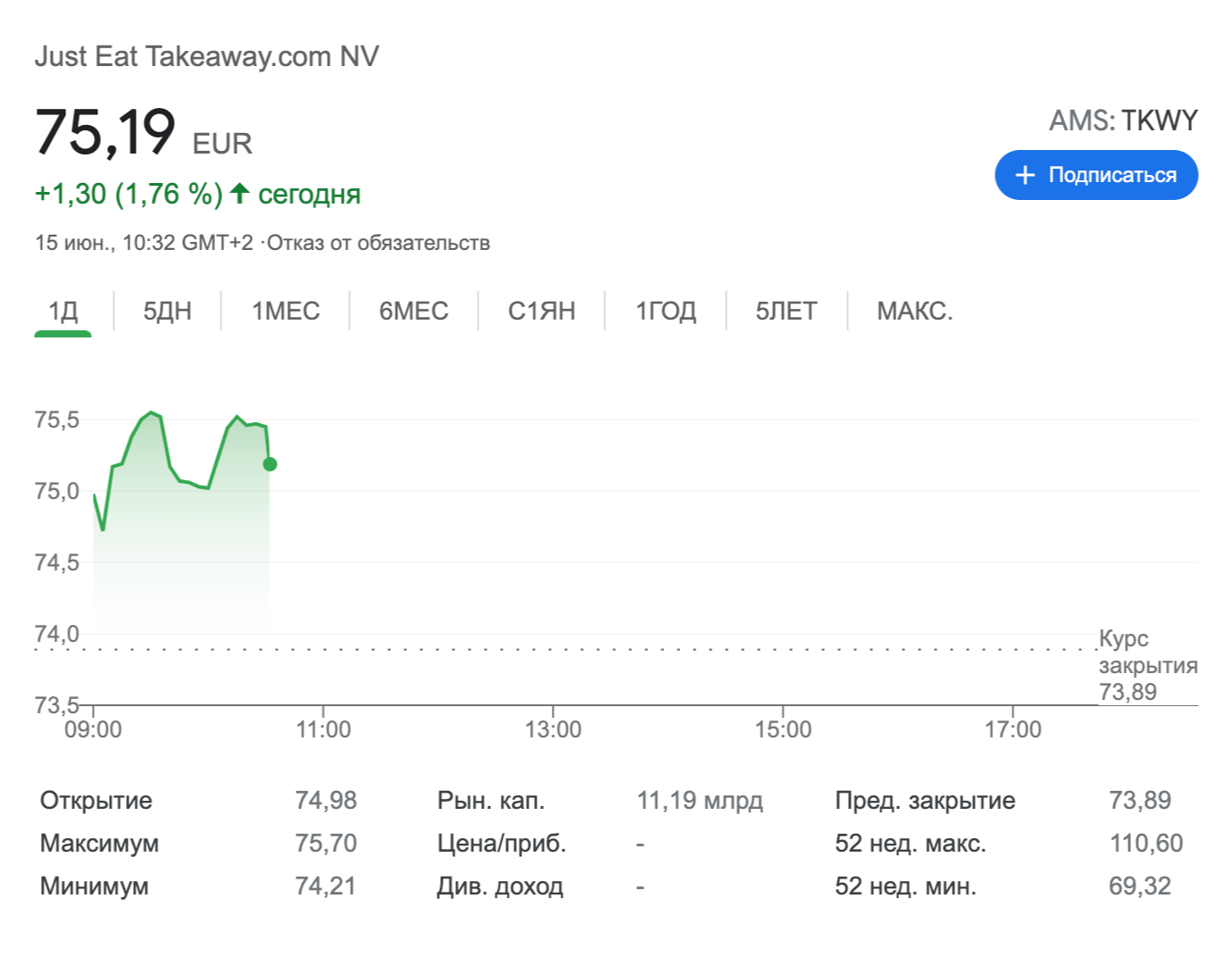Viewport: 1232px width, 957px height.
Task: Click the AMS: TKWY ticker label
Action: (1123, 121)
